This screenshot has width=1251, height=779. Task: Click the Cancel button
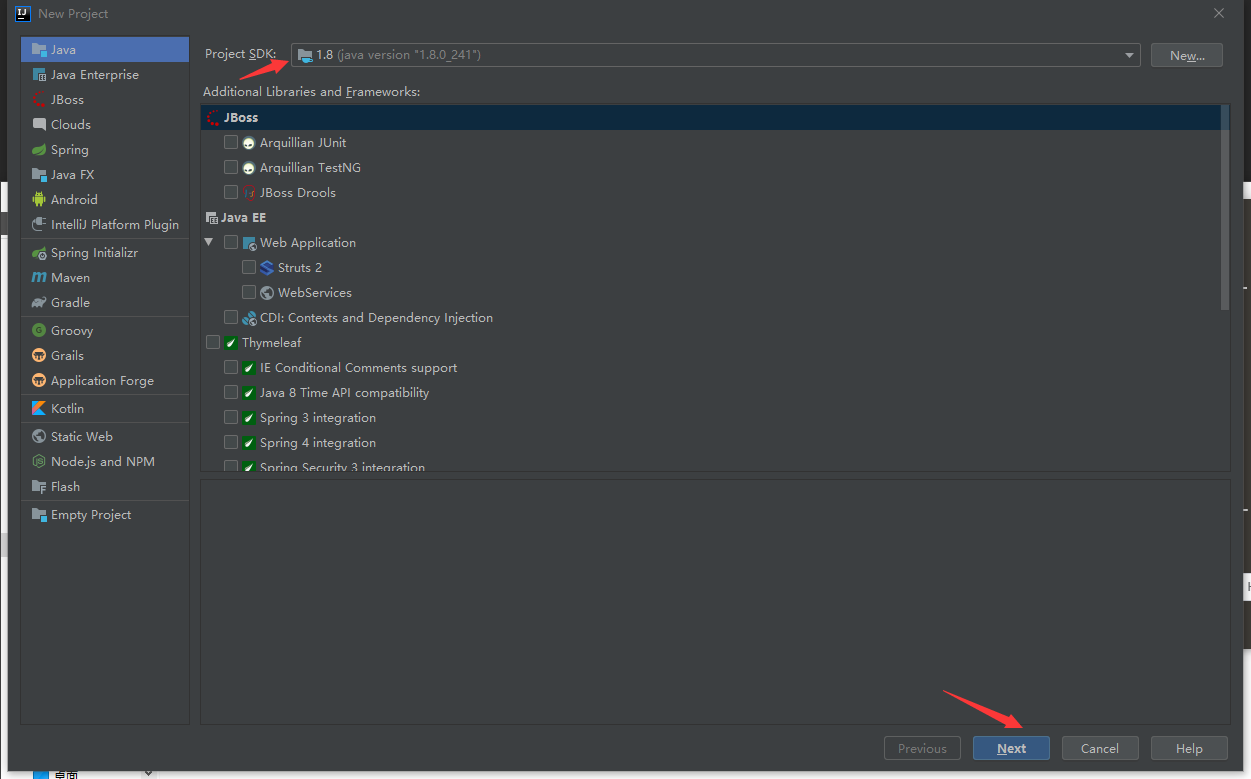coord(1099,748)
